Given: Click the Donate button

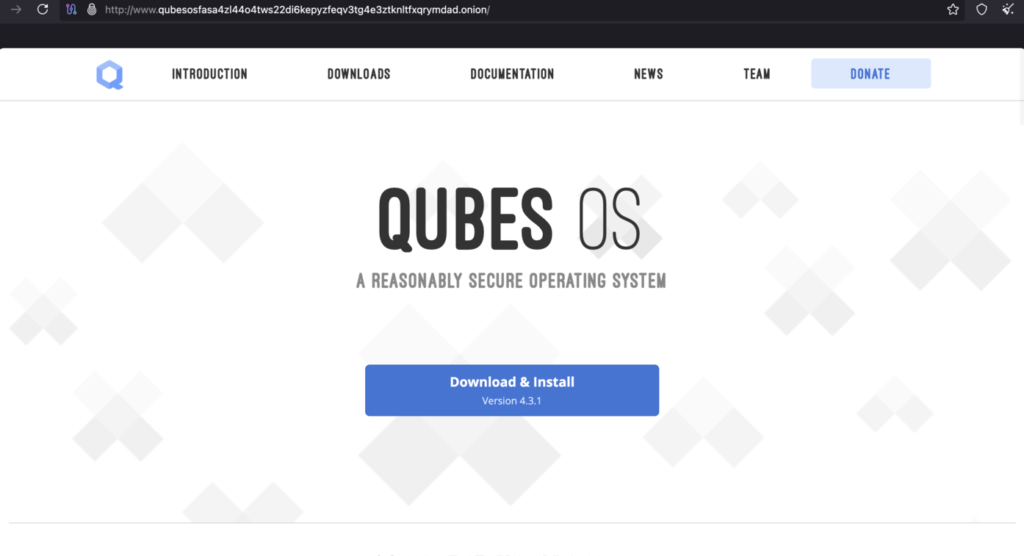Looking at the screenshot, I should [x=871, y=74].
